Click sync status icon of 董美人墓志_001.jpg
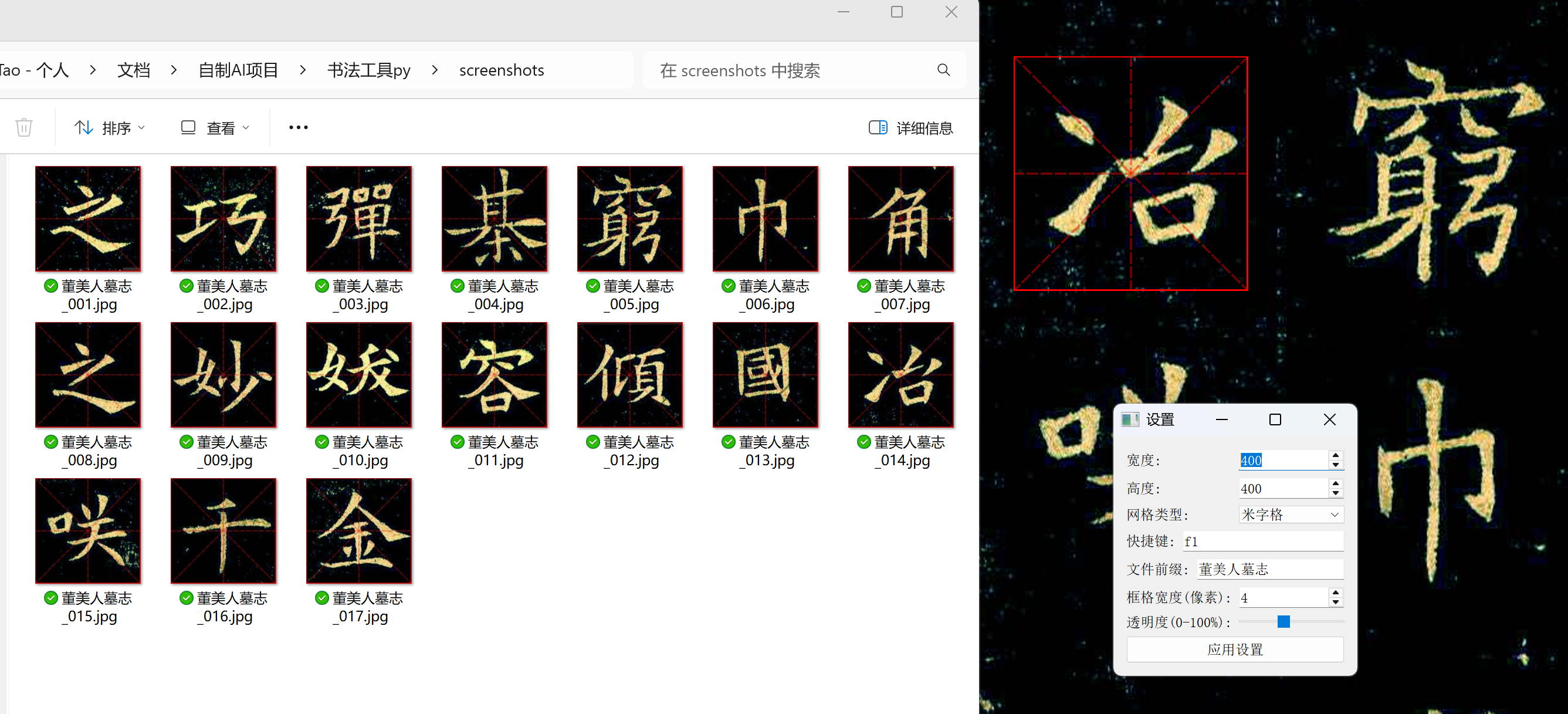1568x714 pixels. [51, 286]
